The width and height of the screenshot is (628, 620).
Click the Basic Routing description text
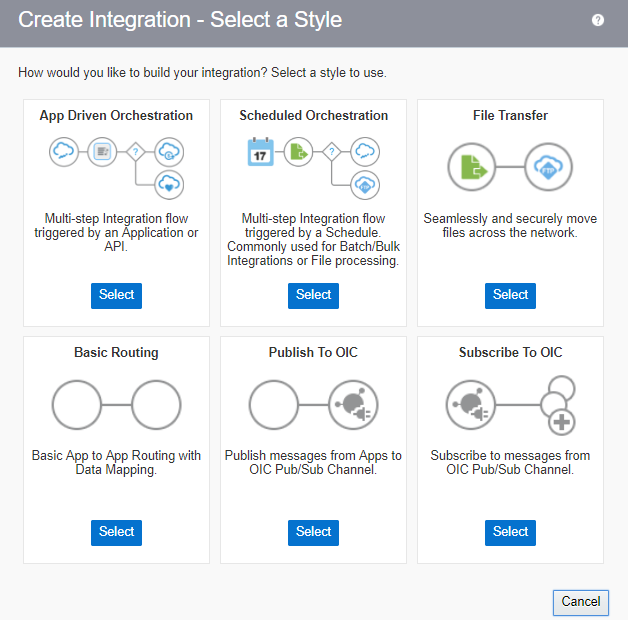[116, 463]
